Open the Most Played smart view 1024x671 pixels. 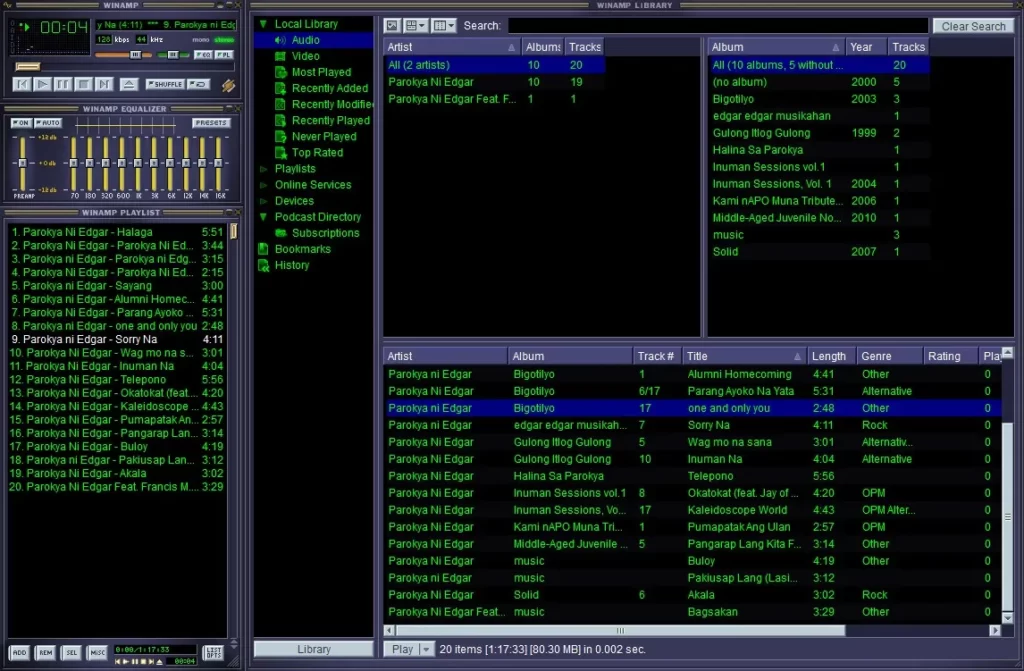(321, 72)
